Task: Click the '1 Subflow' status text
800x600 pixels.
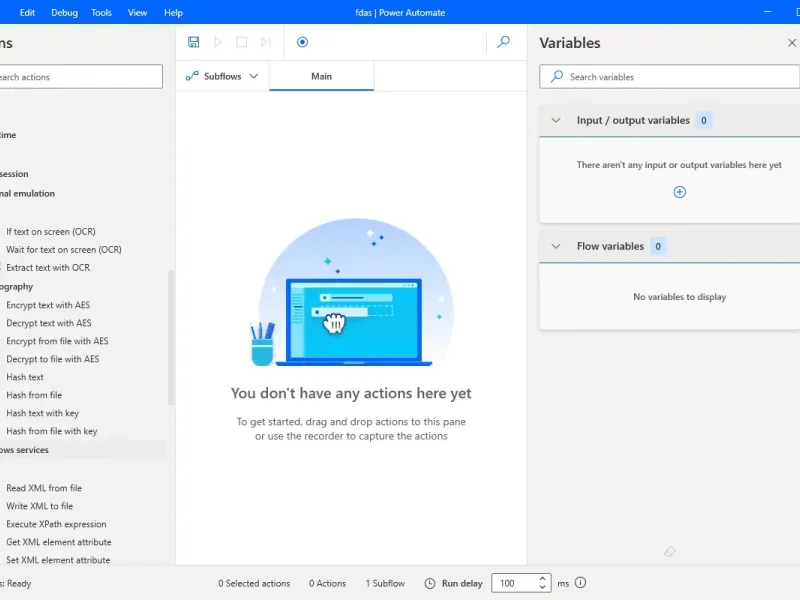Action: point(385,583)
